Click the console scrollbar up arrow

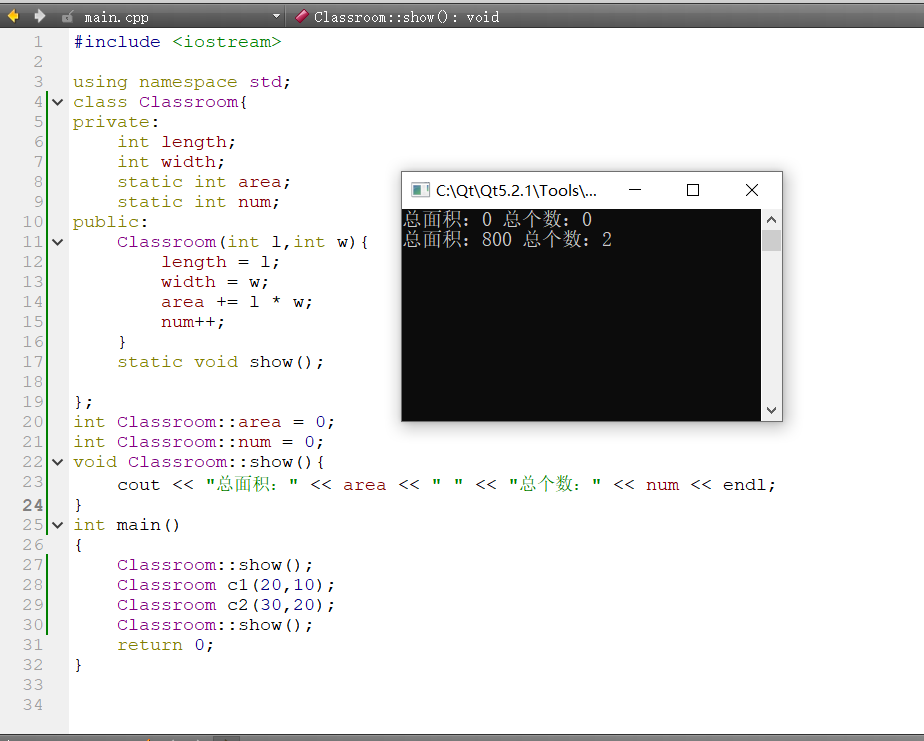pyautogui.click(x=771, y=220)
